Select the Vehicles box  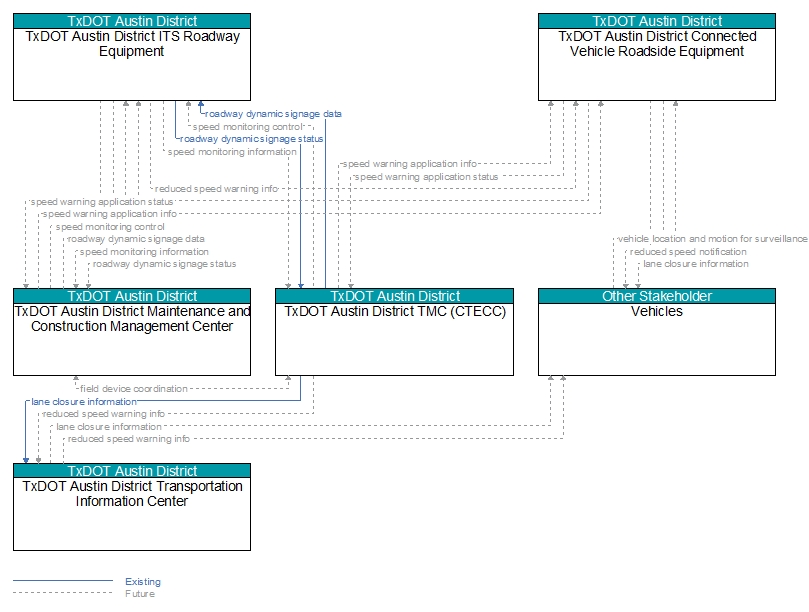(x=657, y=332)
